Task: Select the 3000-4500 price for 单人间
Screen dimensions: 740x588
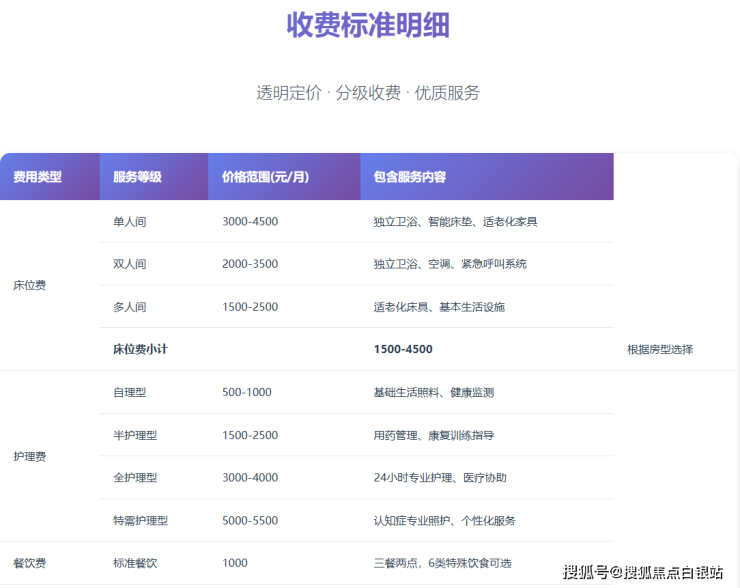Action: pos(250,221)
